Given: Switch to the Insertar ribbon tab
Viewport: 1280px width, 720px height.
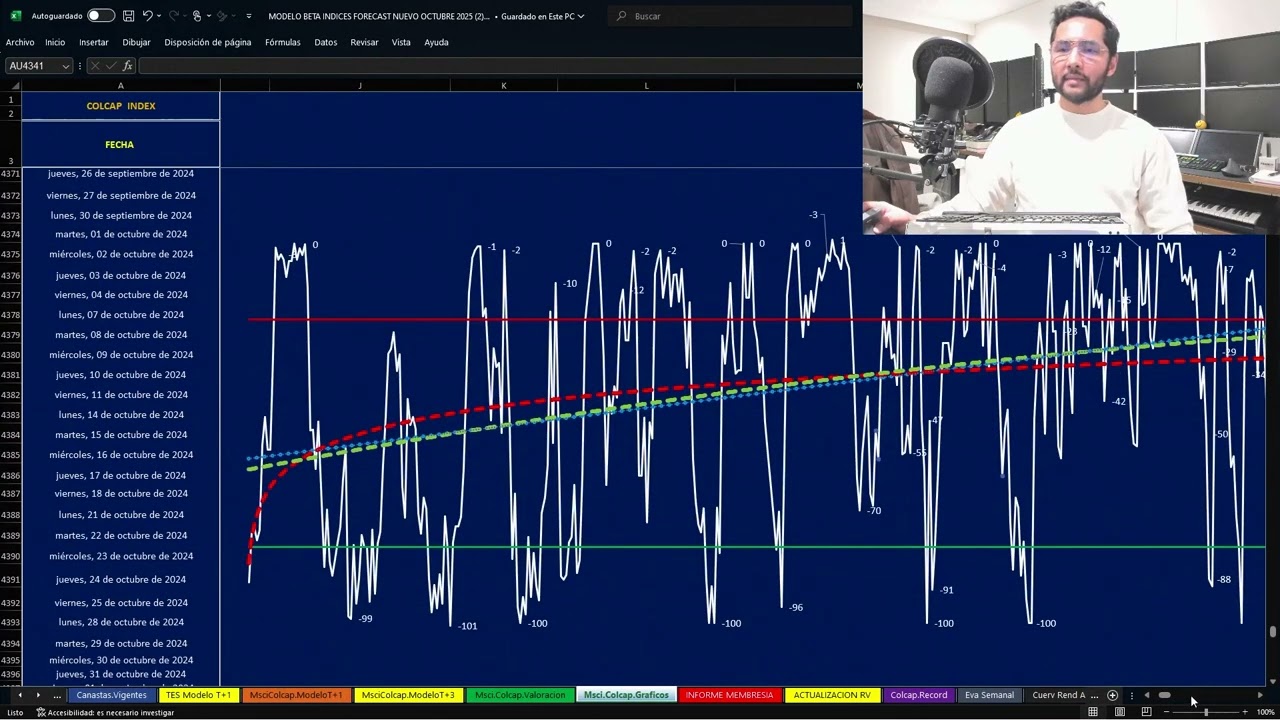Looking at the screenshot, I should pos(94,42).
